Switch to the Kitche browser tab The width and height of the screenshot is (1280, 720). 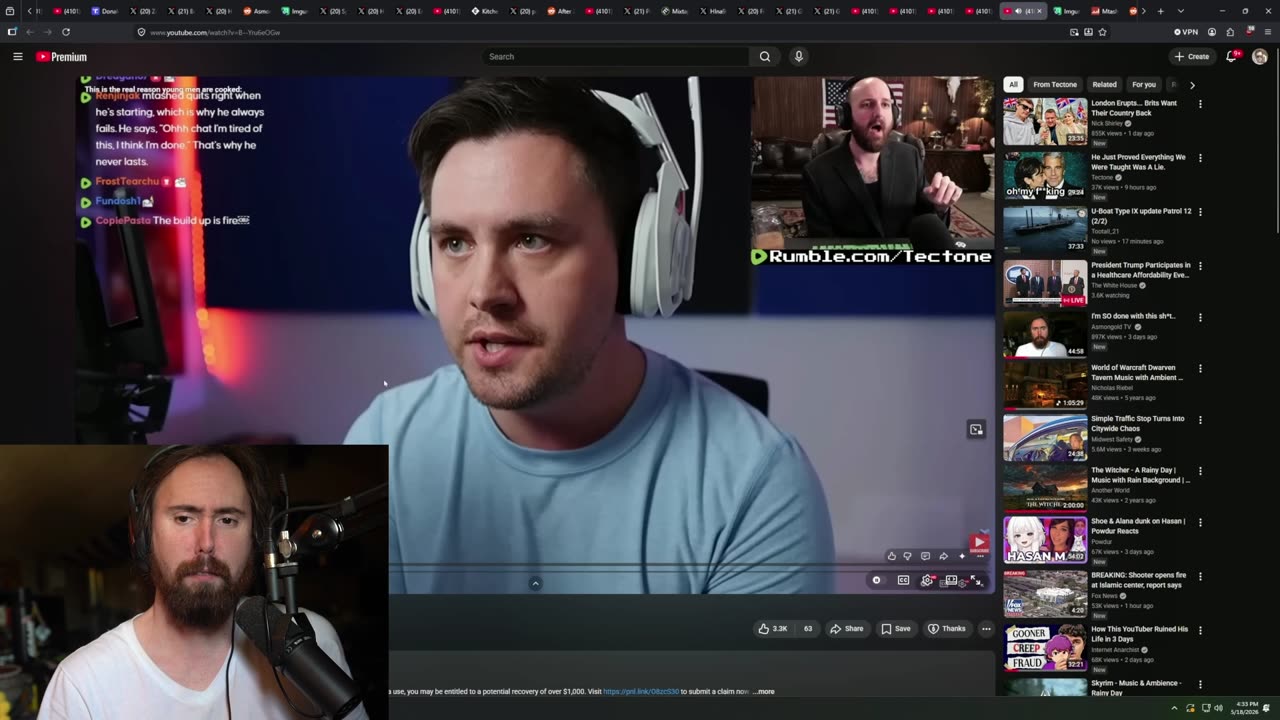click(x=484, y=11)
